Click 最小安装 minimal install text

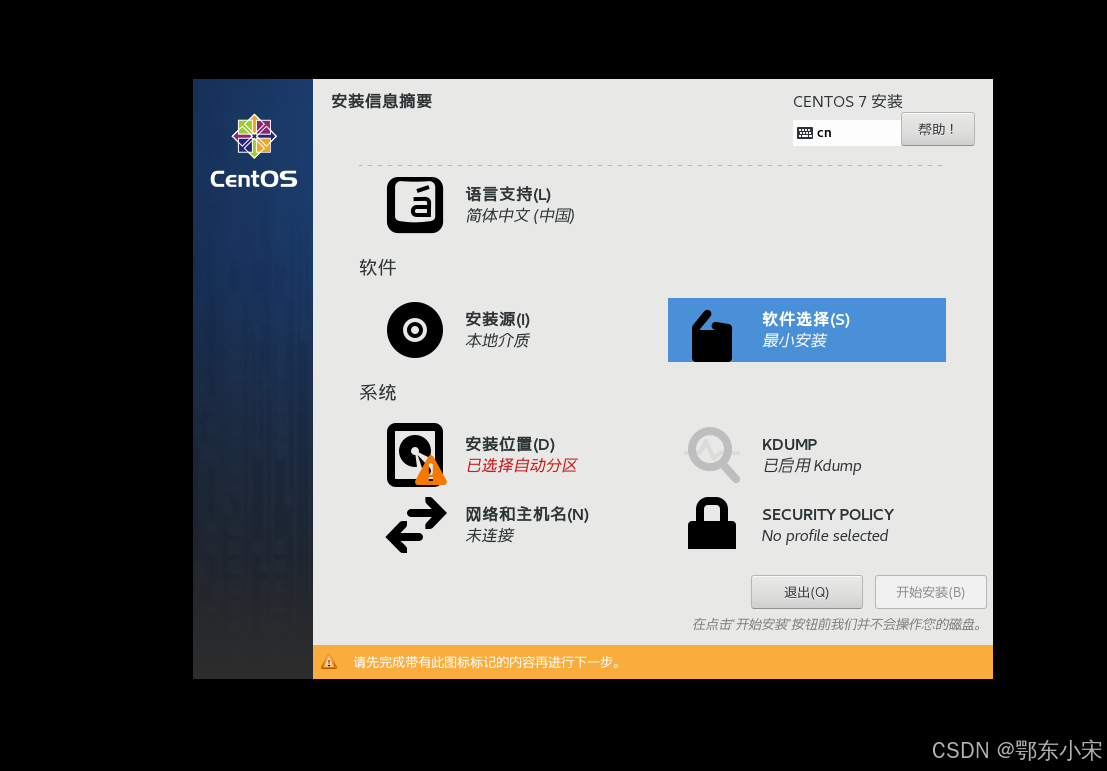[794, 340]
